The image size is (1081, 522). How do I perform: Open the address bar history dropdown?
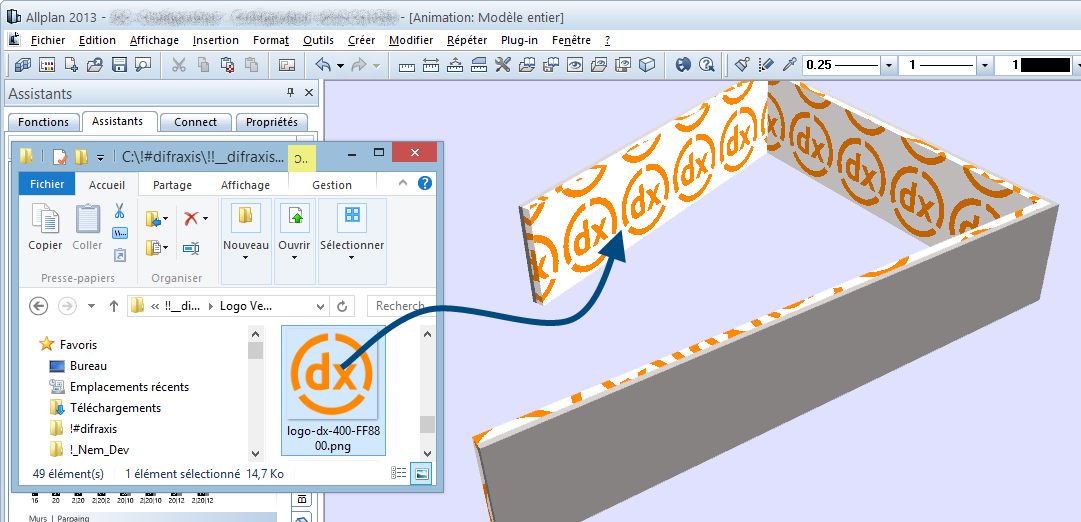tap(321, 305)
